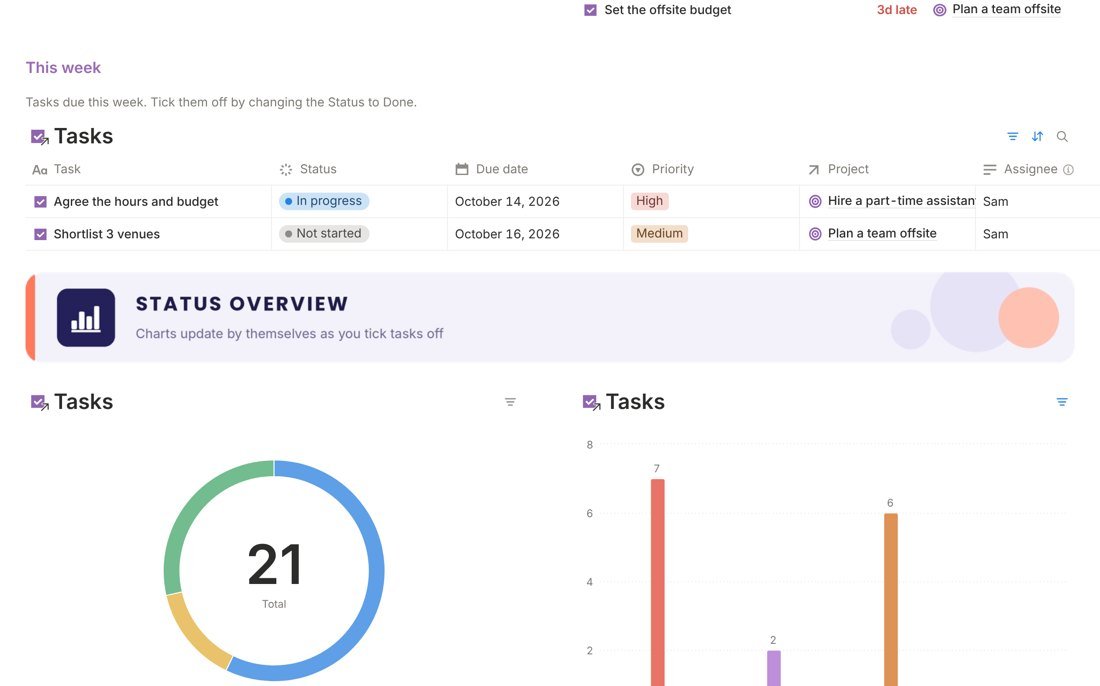Screen dimensions: 1100x686
Task: Toggle checkbox for Agree the hours and budget
Action: (x=40, y=202)
